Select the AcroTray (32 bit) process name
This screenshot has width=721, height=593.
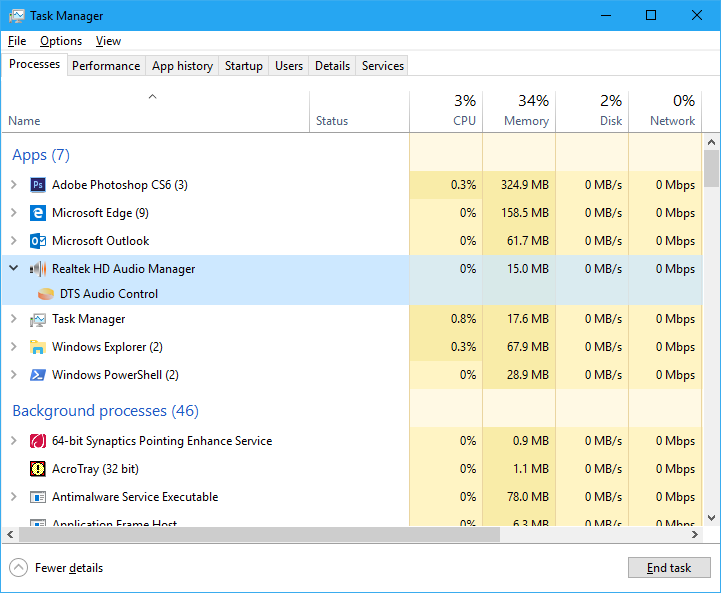pos(95,469)
